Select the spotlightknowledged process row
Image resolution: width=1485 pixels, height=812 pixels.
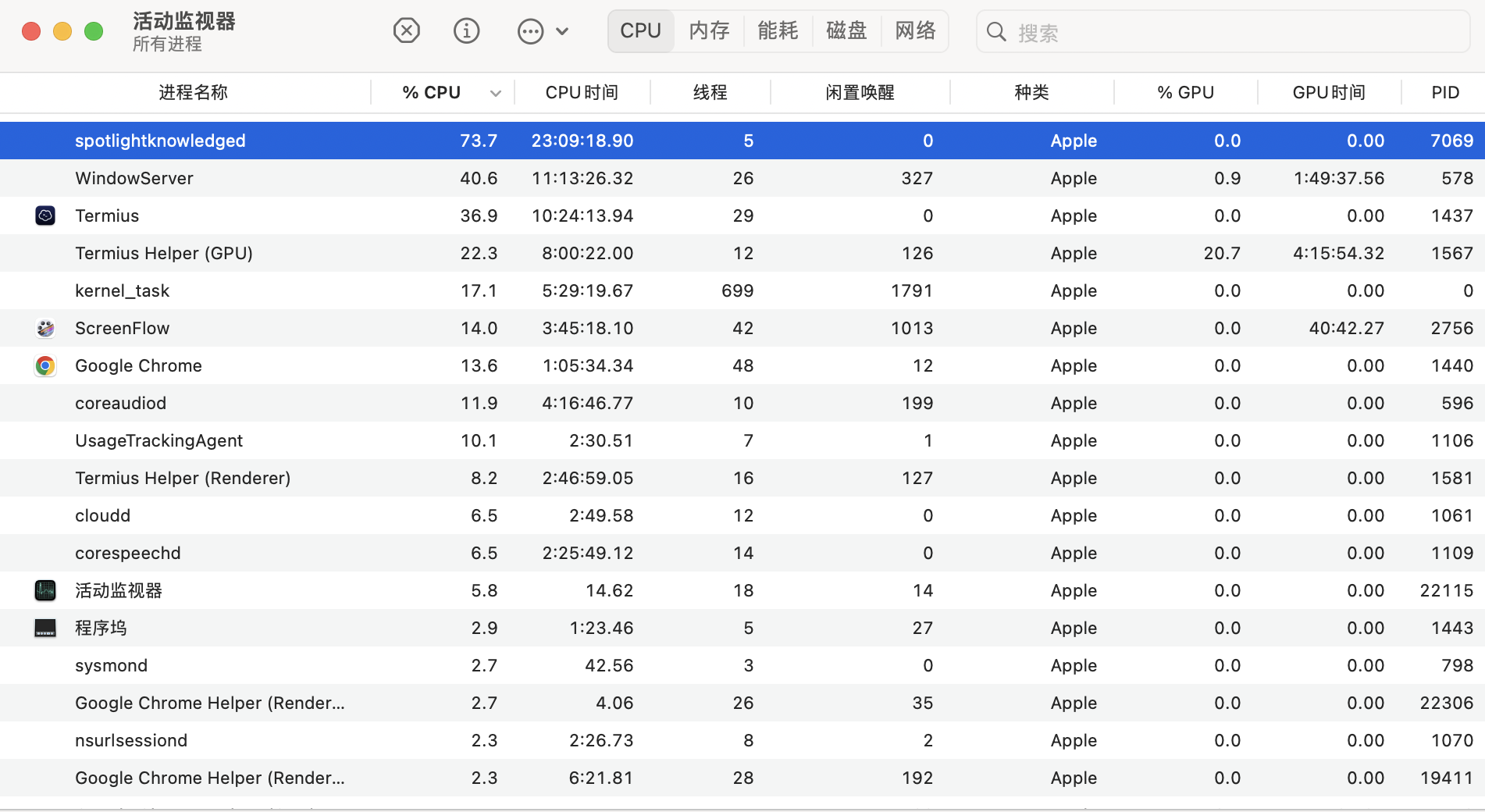[x=742, y=141]
